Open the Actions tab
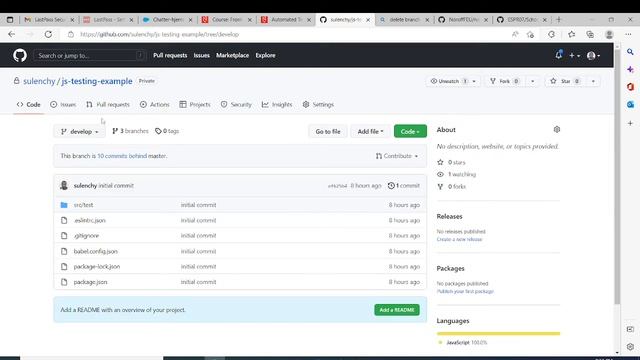640x360 pixels. [x=155, y=104]
